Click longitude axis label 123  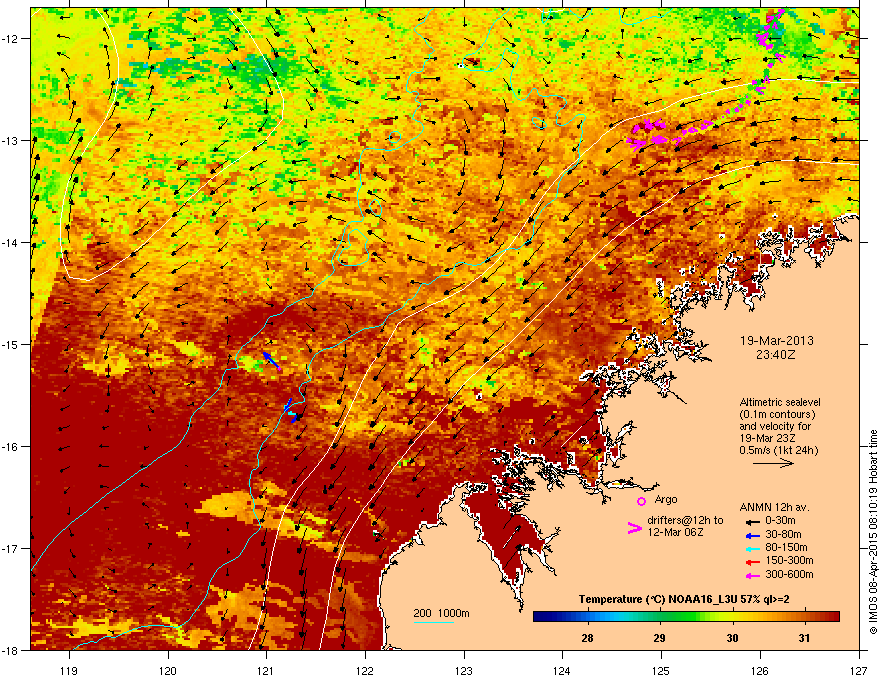(464, 671)
